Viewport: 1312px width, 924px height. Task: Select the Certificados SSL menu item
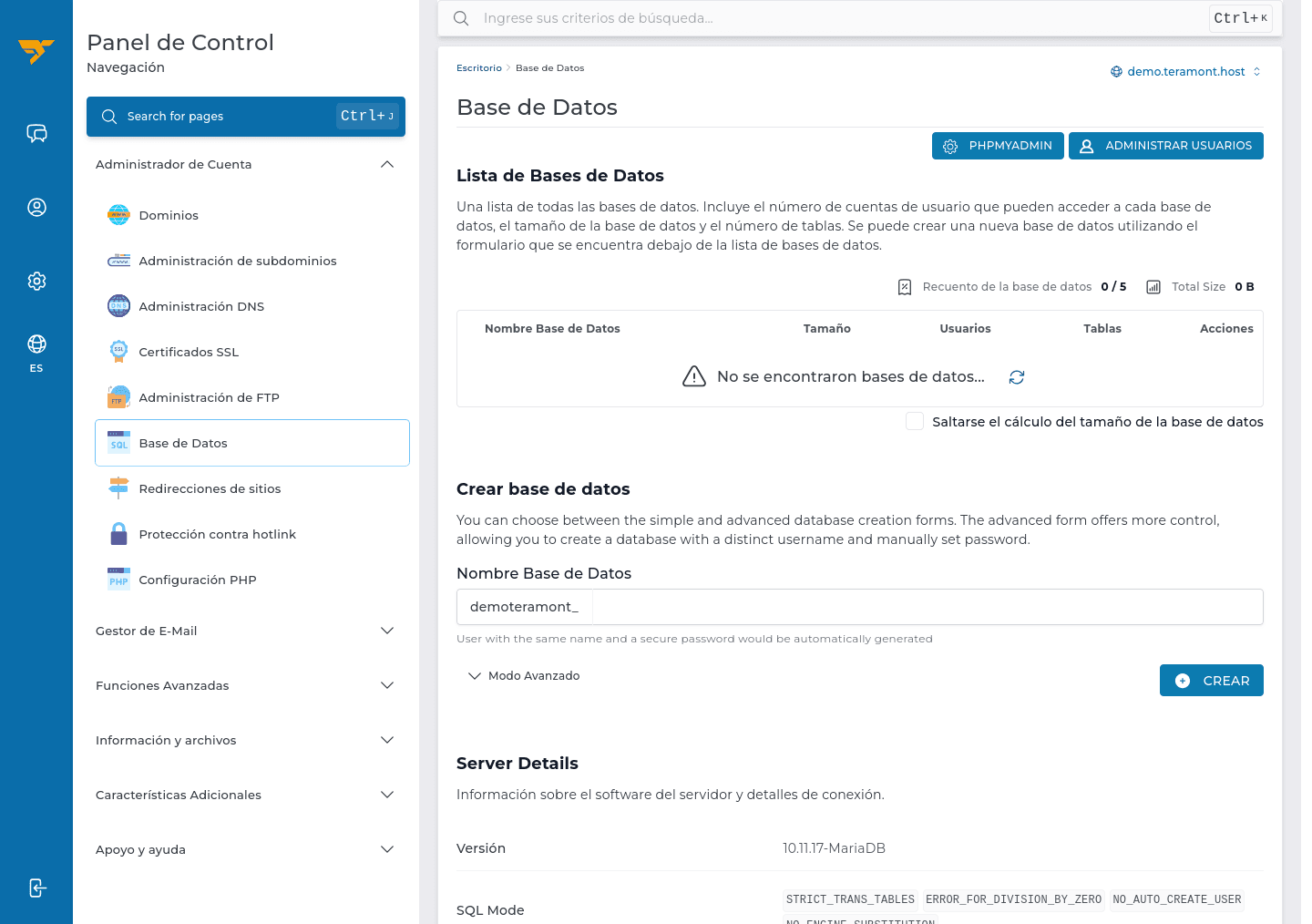click(252, 352)
